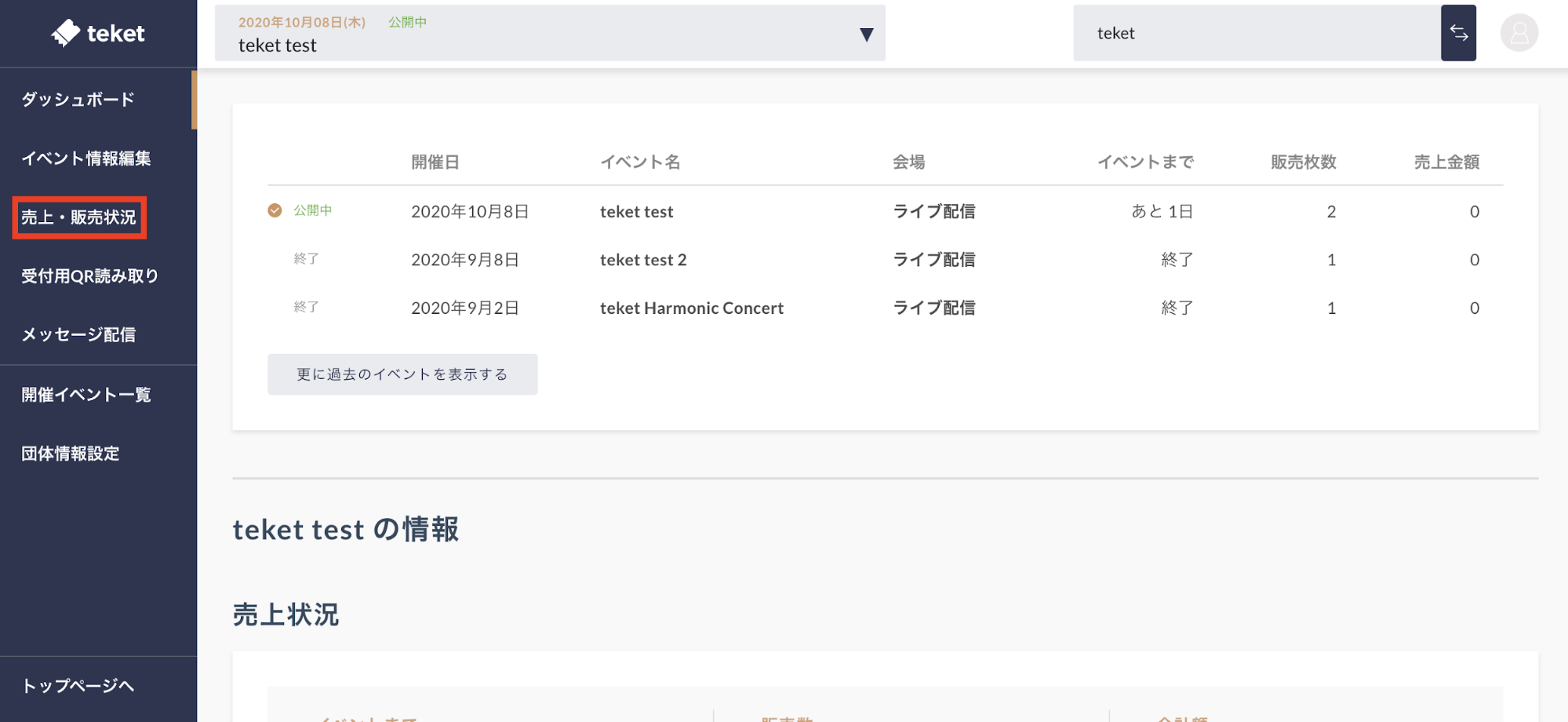1568x722 pixels.
Task: Click 更に過去のイベントを表示する button
Action: 402,374
